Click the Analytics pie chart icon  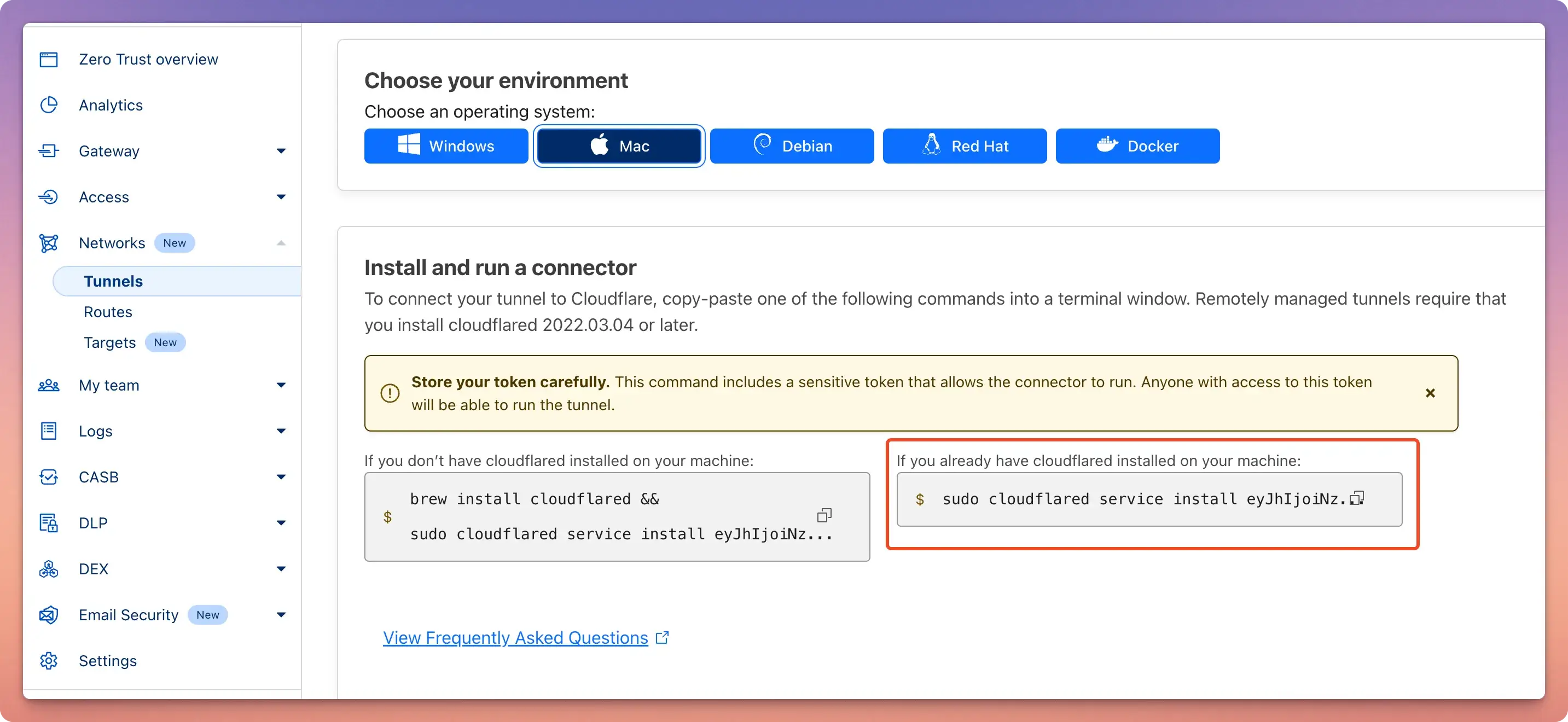[x=49, y=106]
